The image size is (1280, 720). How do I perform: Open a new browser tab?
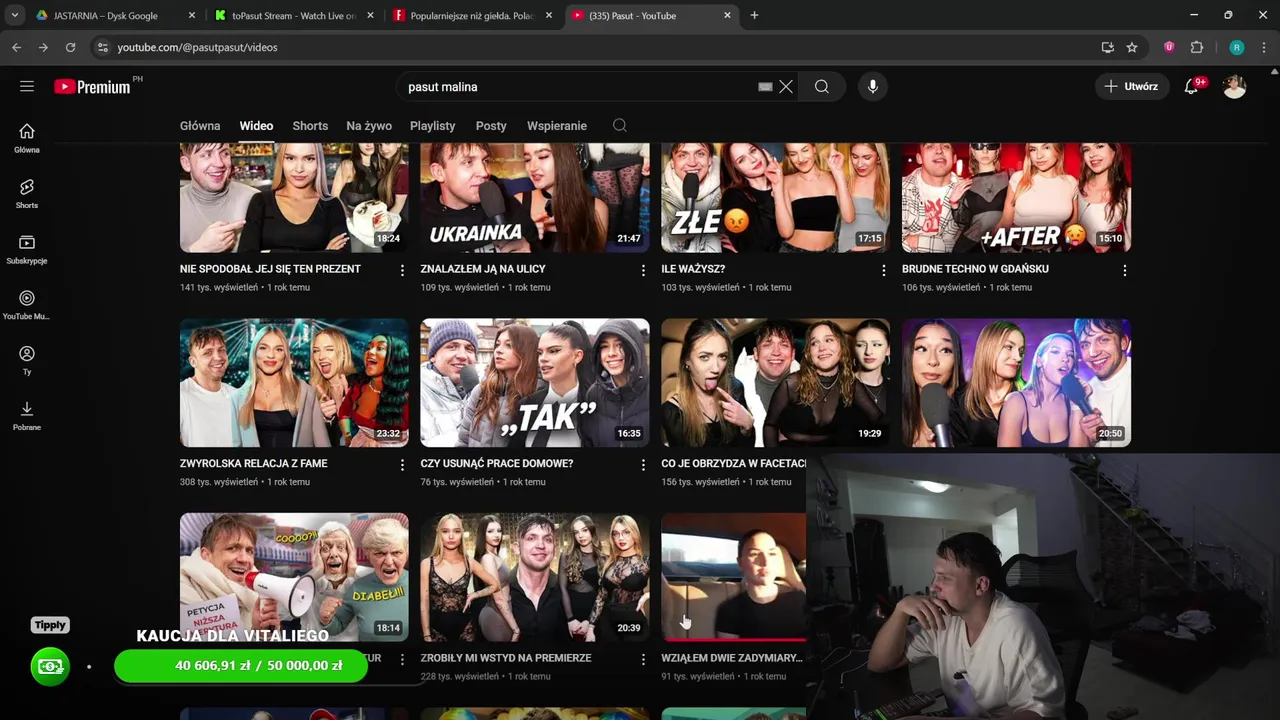[x=754, y=15]
